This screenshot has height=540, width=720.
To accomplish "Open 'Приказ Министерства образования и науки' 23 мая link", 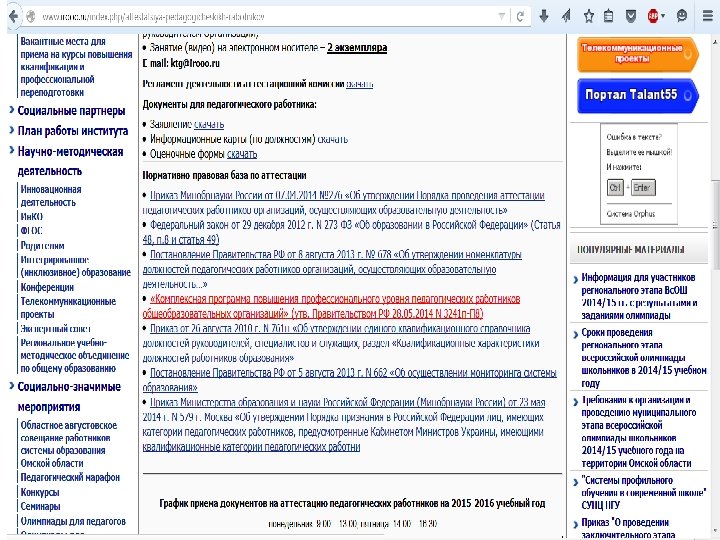I will [343, 425].
